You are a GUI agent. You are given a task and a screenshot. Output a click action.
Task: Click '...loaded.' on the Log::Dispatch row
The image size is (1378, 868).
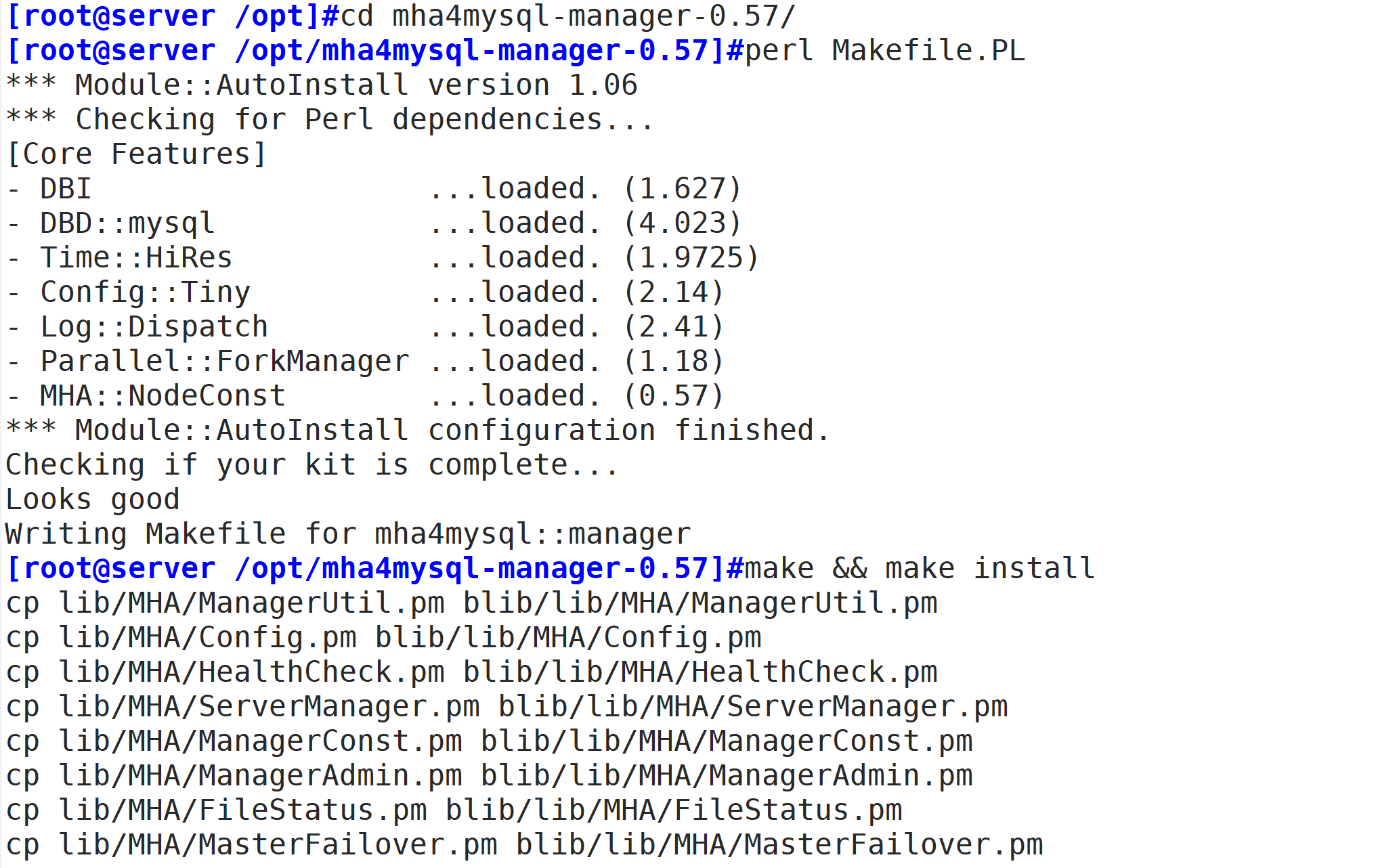(515, 327)
